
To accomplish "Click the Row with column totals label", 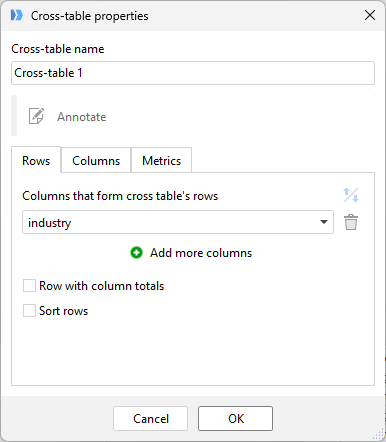I will tap(102, 286).
